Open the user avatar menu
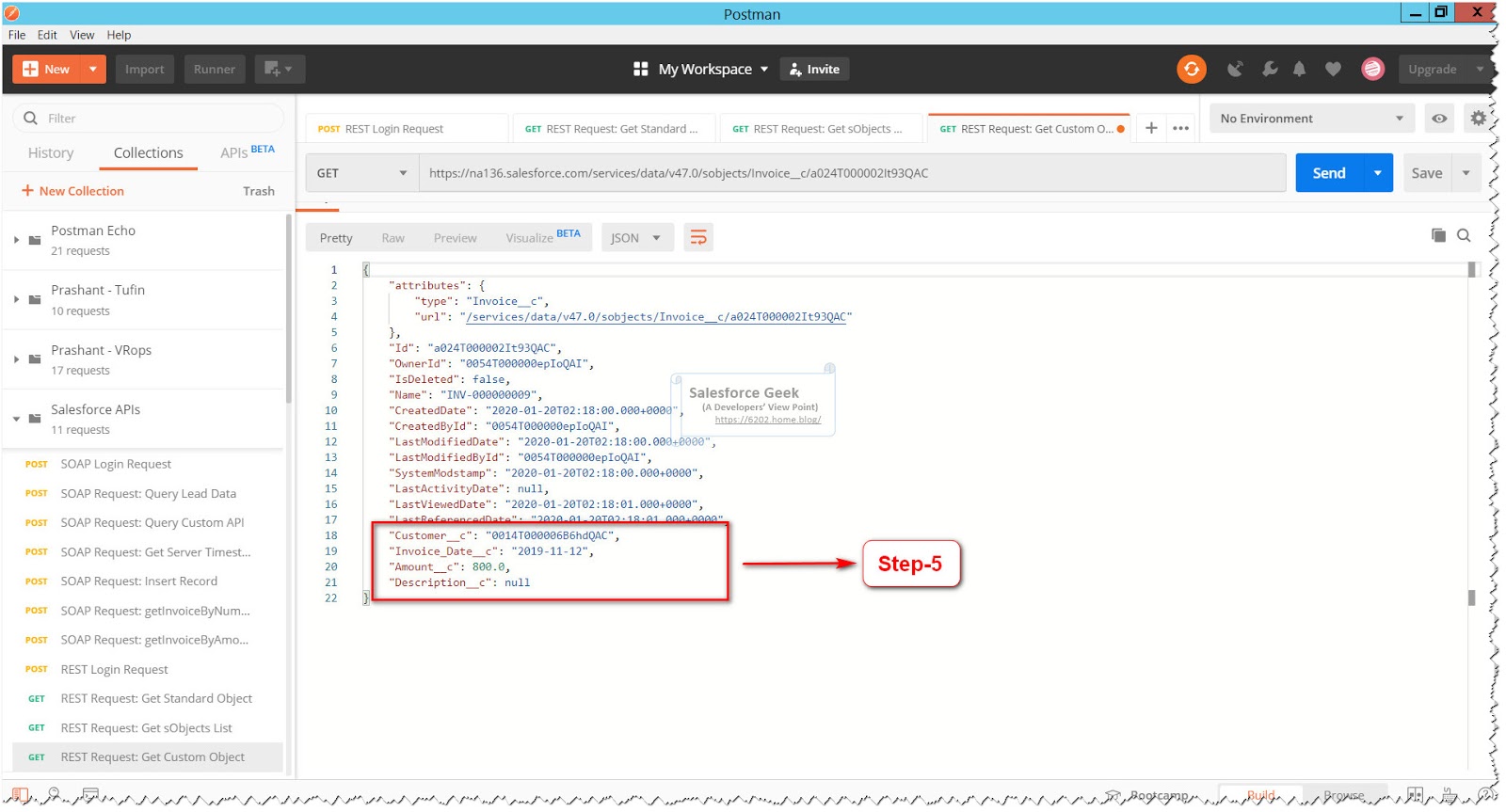1506x812 pixels. tap(1372, 69)
